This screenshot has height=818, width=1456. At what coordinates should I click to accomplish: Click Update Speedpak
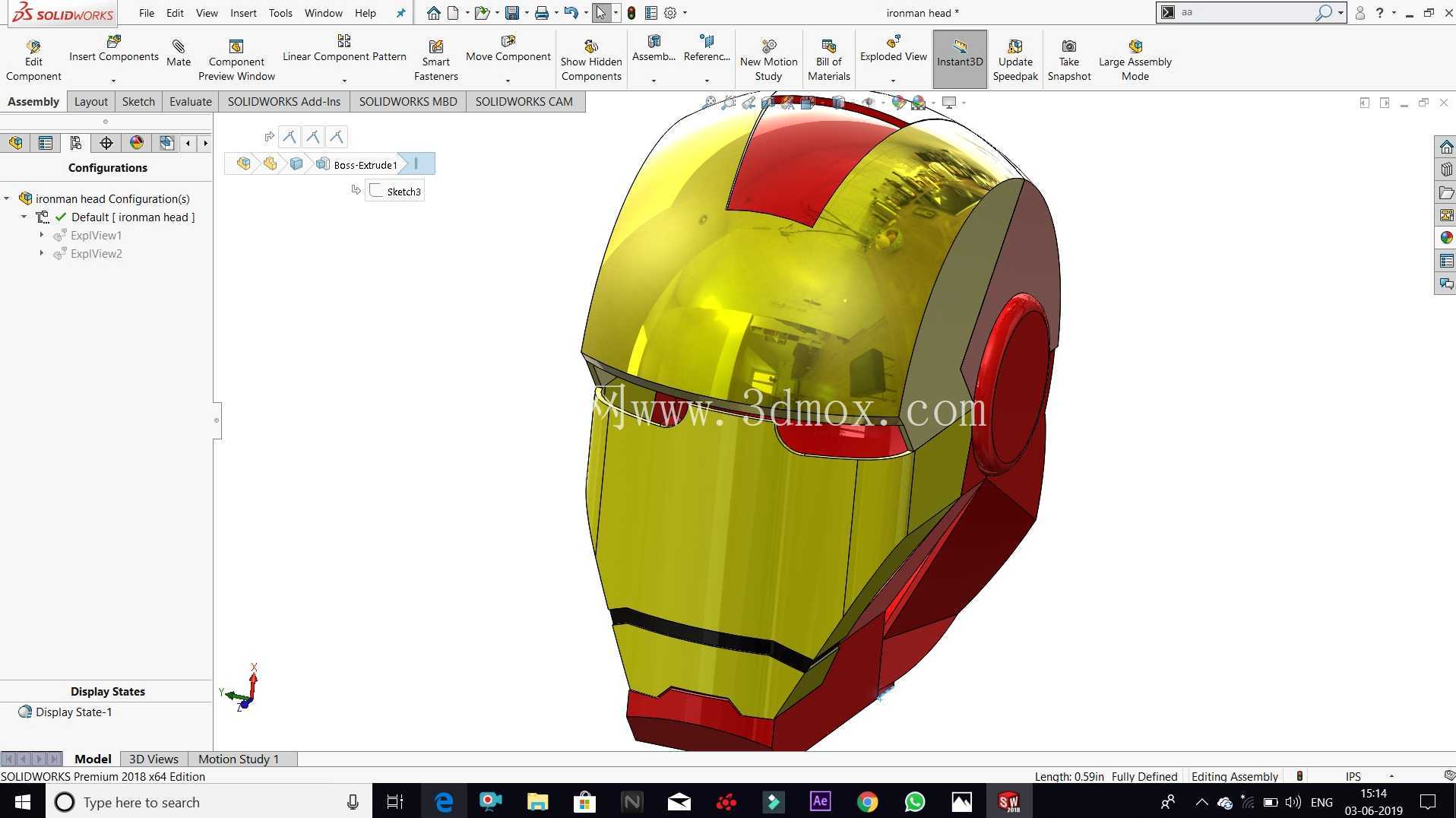pos(1015,60)
